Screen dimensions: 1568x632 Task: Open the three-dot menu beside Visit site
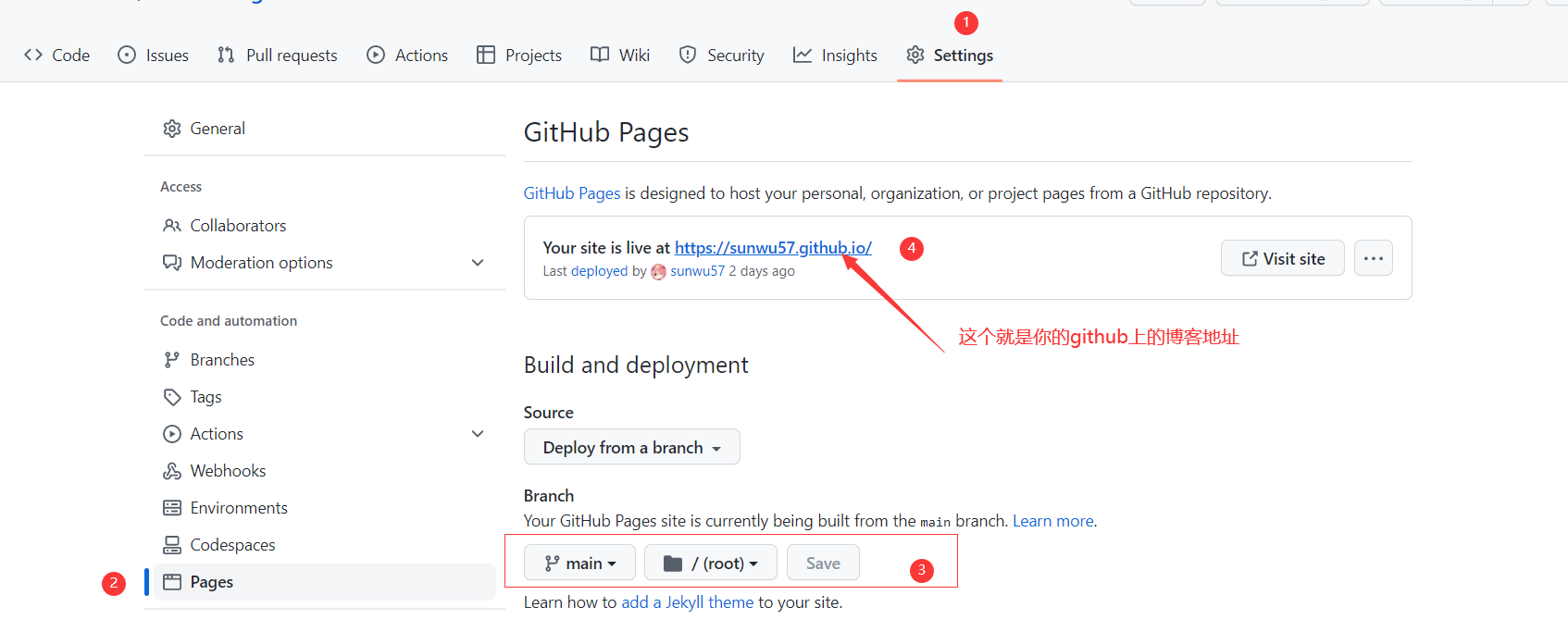(x=1374, y=258)
